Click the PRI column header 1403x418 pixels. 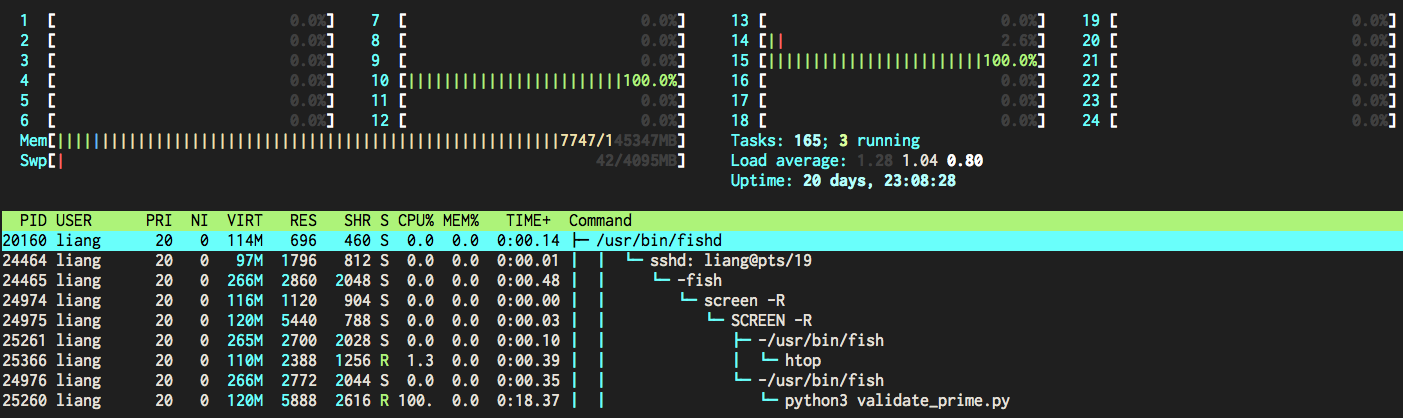click(158, 220)
